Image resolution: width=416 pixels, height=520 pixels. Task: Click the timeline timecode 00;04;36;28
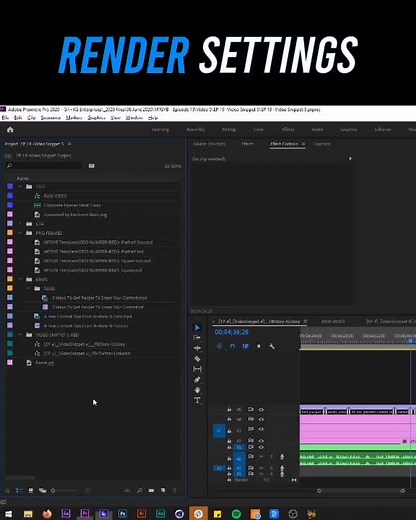232,332
